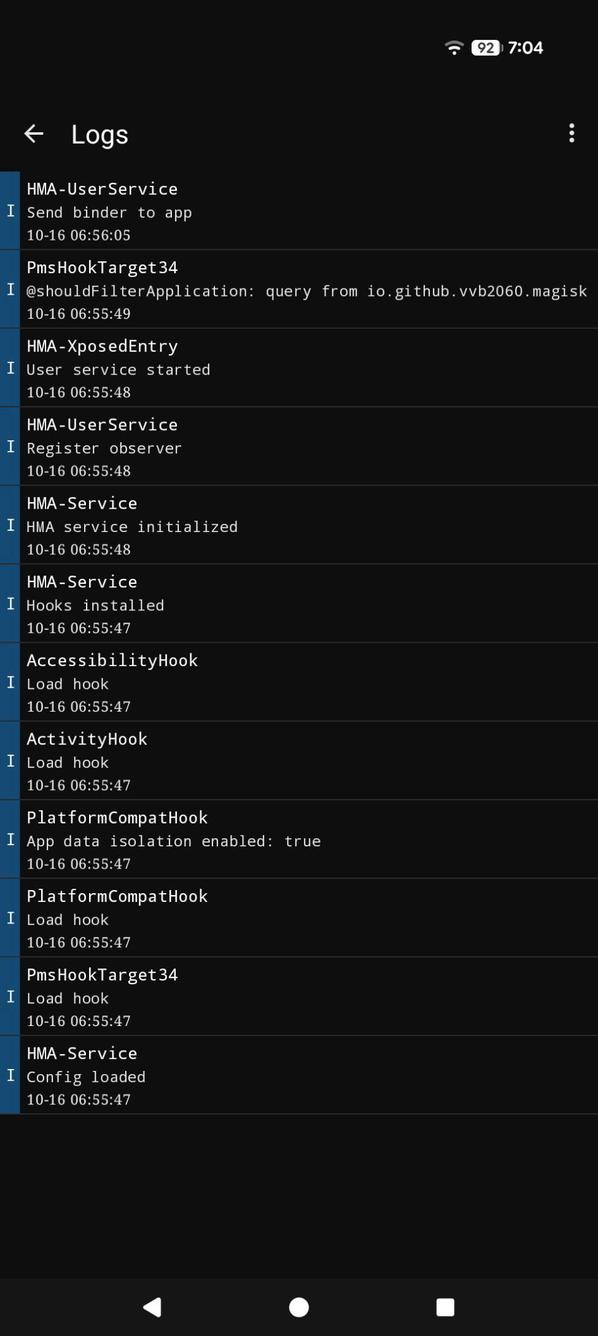The width and height of the screenshot is (598, 1336).
Task: Open the three-dot overflow menu
Action: [x=572, y=133]
